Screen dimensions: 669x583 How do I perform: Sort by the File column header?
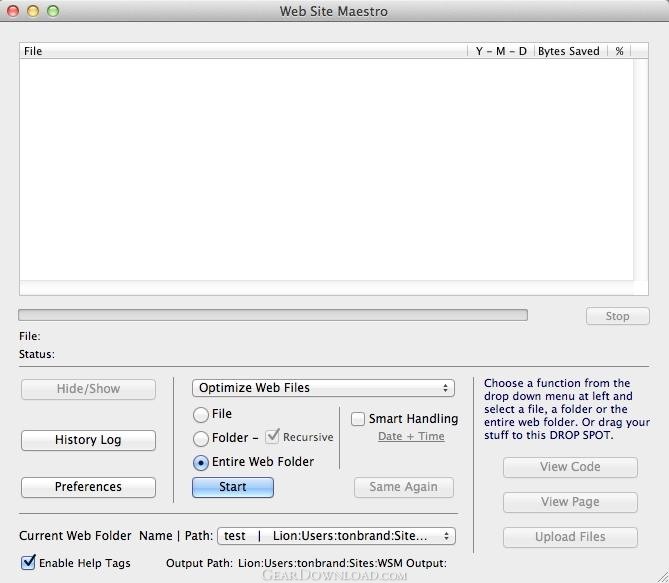243,51
